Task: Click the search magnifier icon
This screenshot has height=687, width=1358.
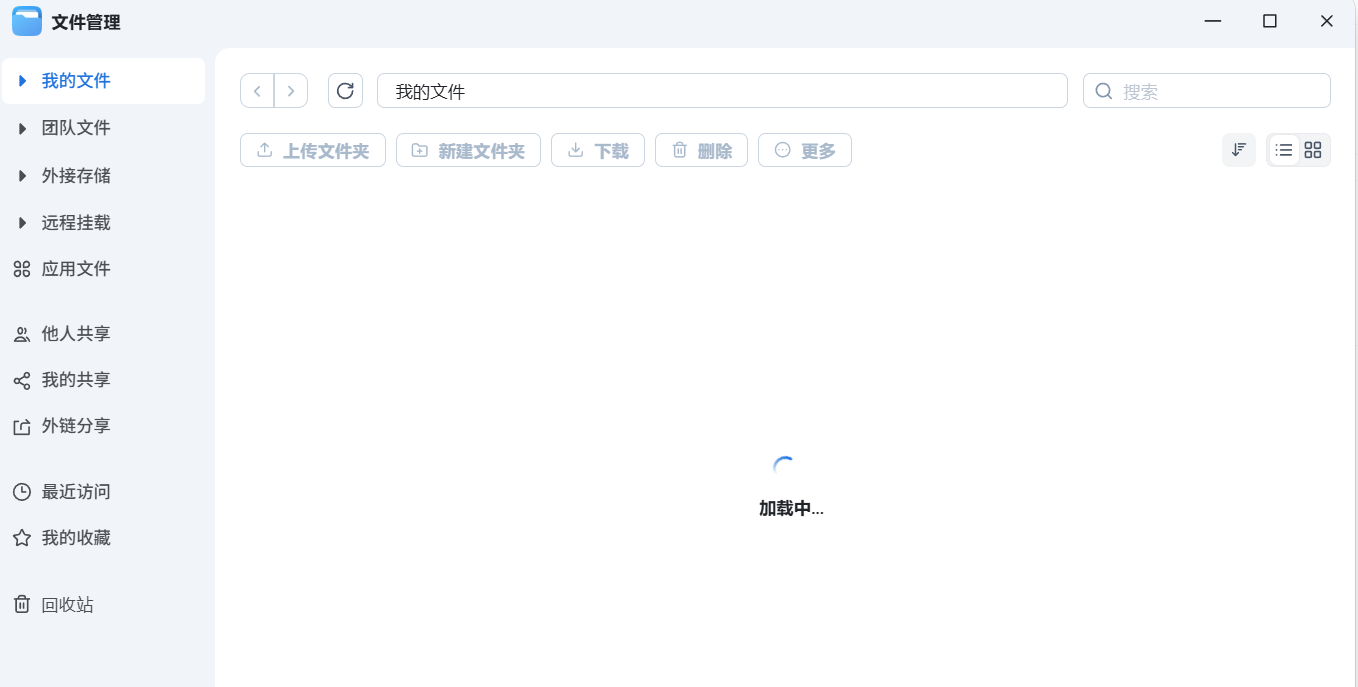Action: 1103,90
